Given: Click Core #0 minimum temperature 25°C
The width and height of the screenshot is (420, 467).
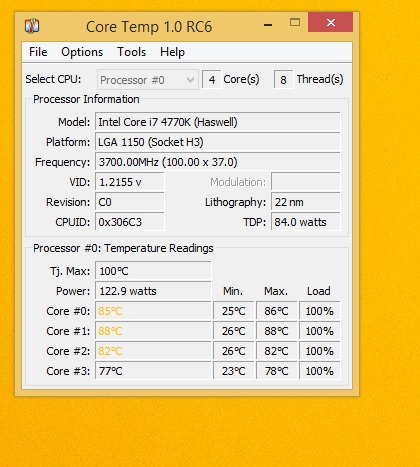Looking at the screenshot, I should 233,311.
